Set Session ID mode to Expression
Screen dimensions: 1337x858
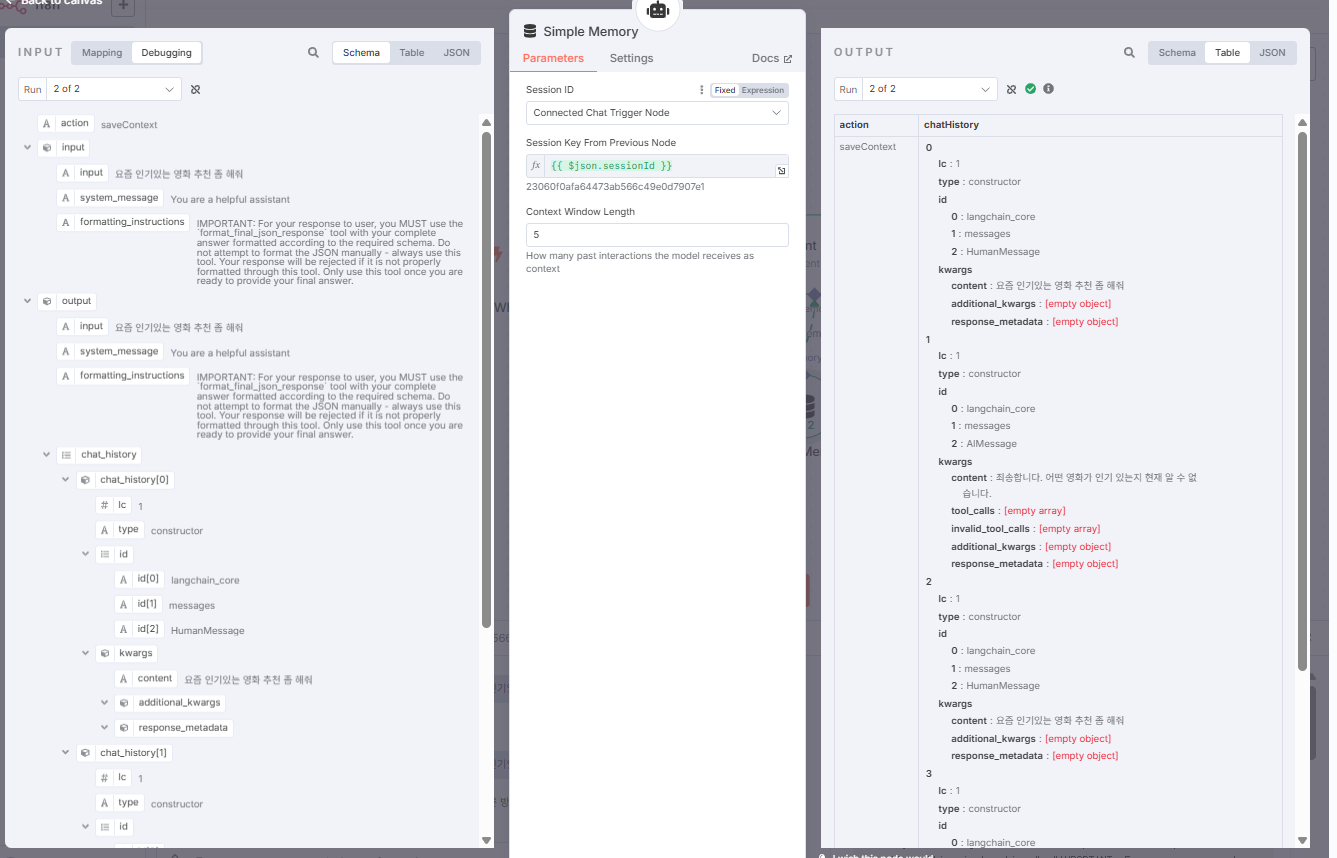point(763,90)
